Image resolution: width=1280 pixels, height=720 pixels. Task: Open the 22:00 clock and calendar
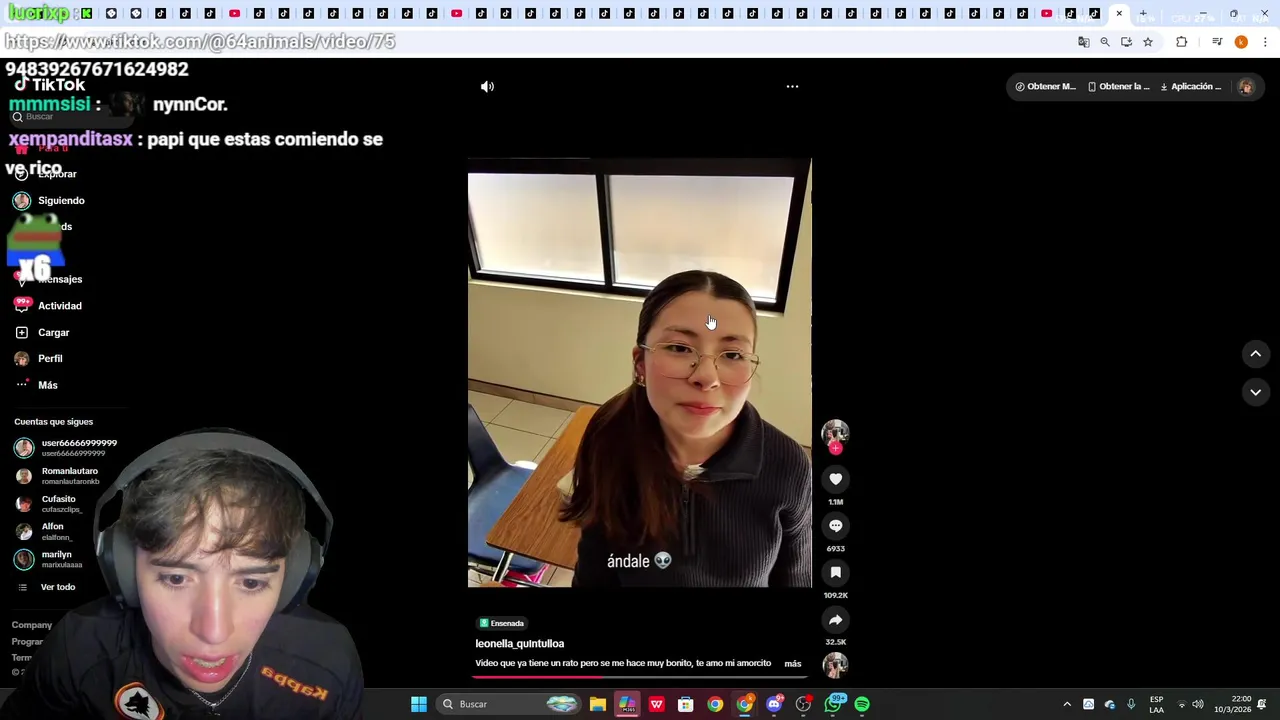click(x=1233, y=704)
